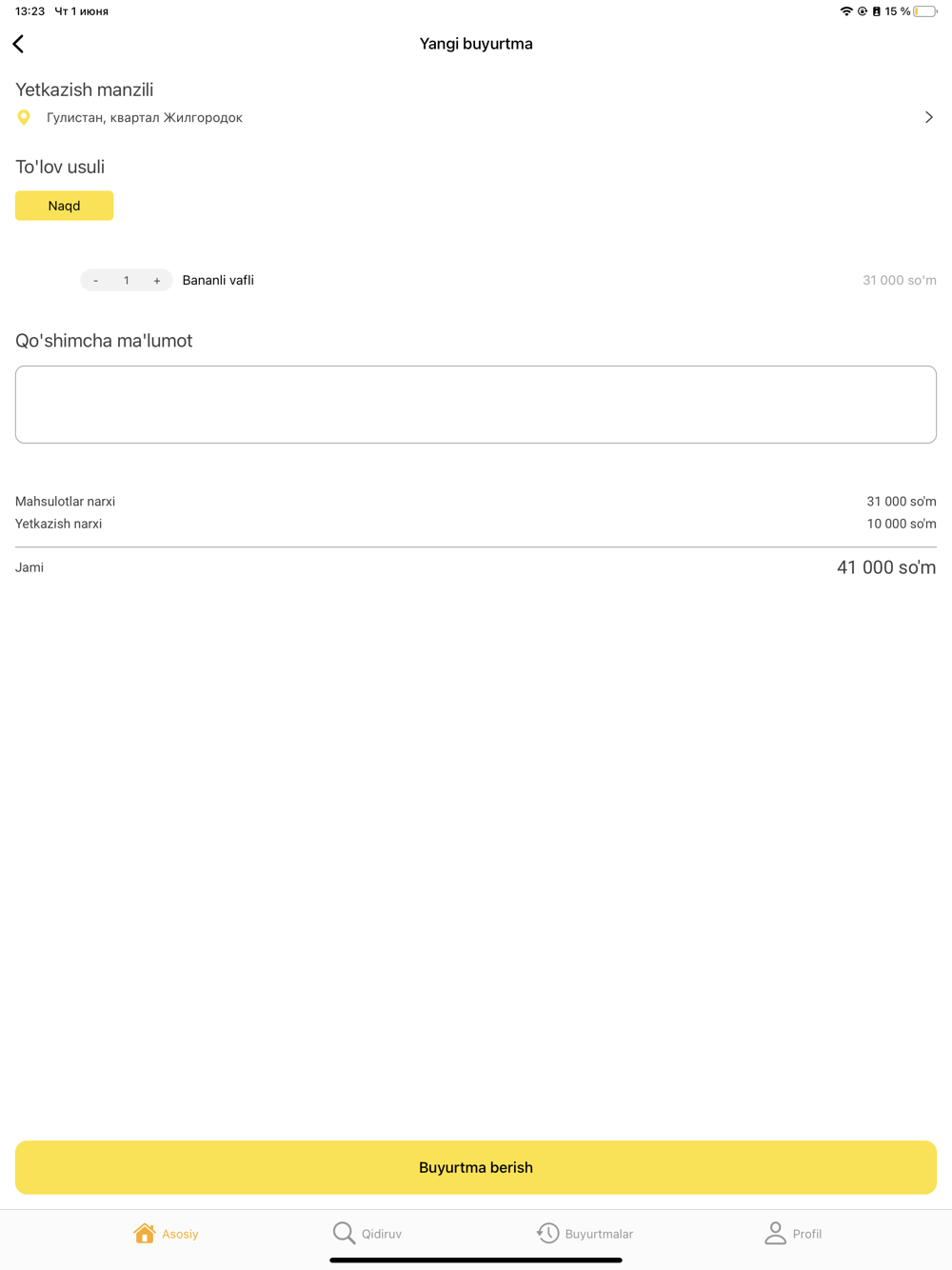Decrease Bananli vafli quantity with minus
Screen dimensions: 952x1270
coord(96,280)
